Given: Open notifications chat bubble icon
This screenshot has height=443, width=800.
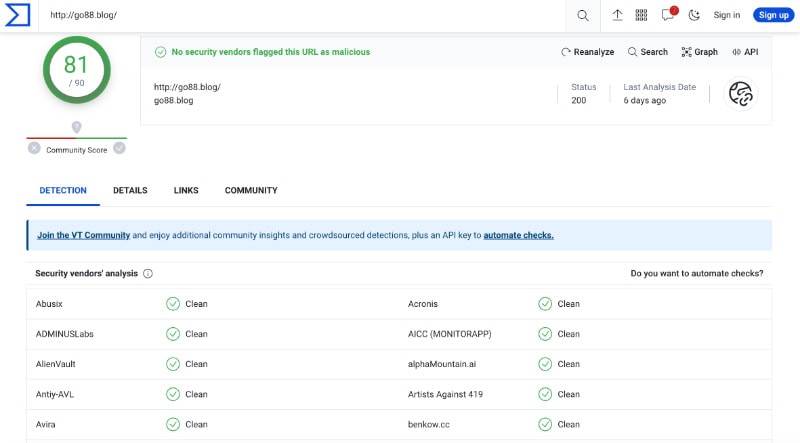Looking at the screenshot, I should 668,14.
